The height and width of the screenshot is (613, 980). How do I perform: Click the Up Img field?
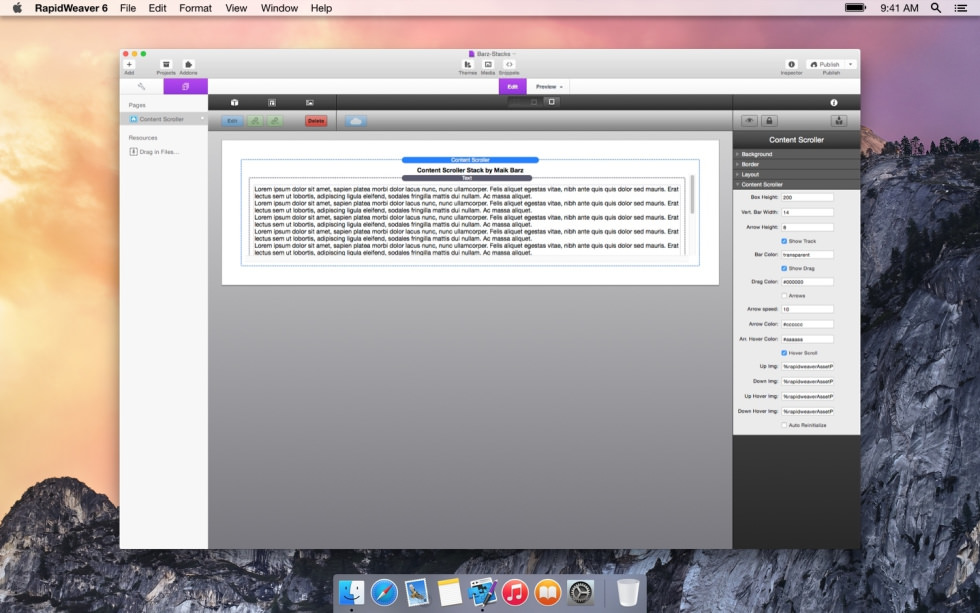click(x=807, y=366)
